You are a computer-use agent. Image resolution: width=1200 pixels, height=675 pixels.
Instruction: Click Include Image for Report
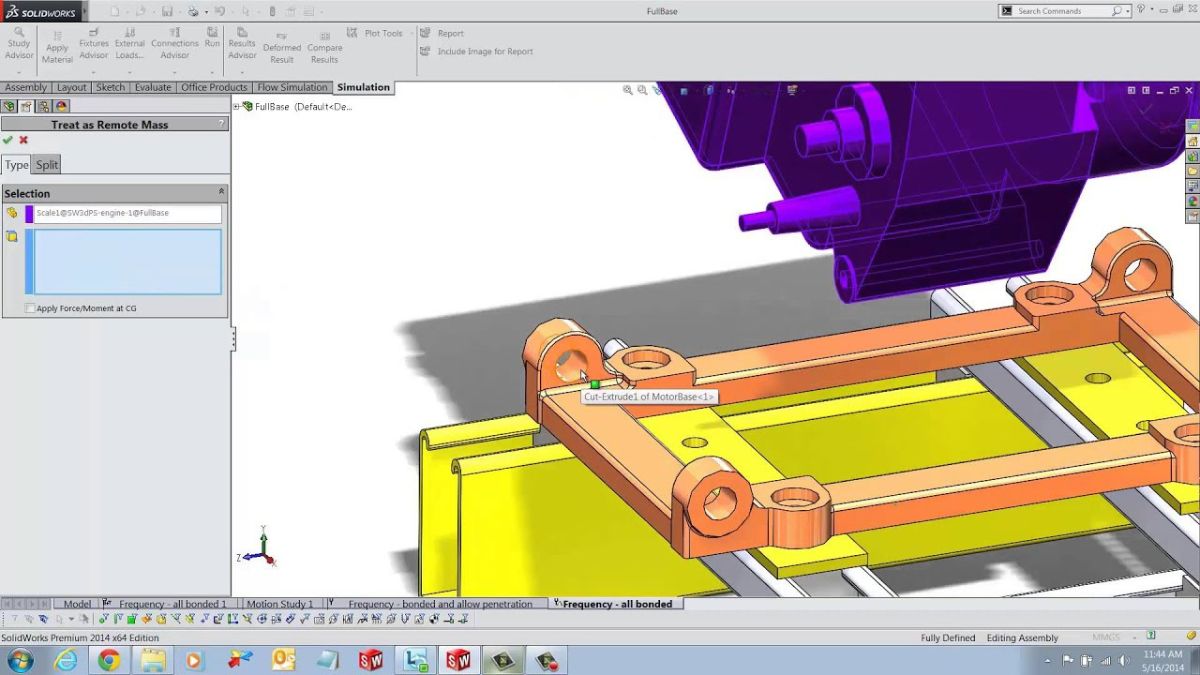pos(484,52)
